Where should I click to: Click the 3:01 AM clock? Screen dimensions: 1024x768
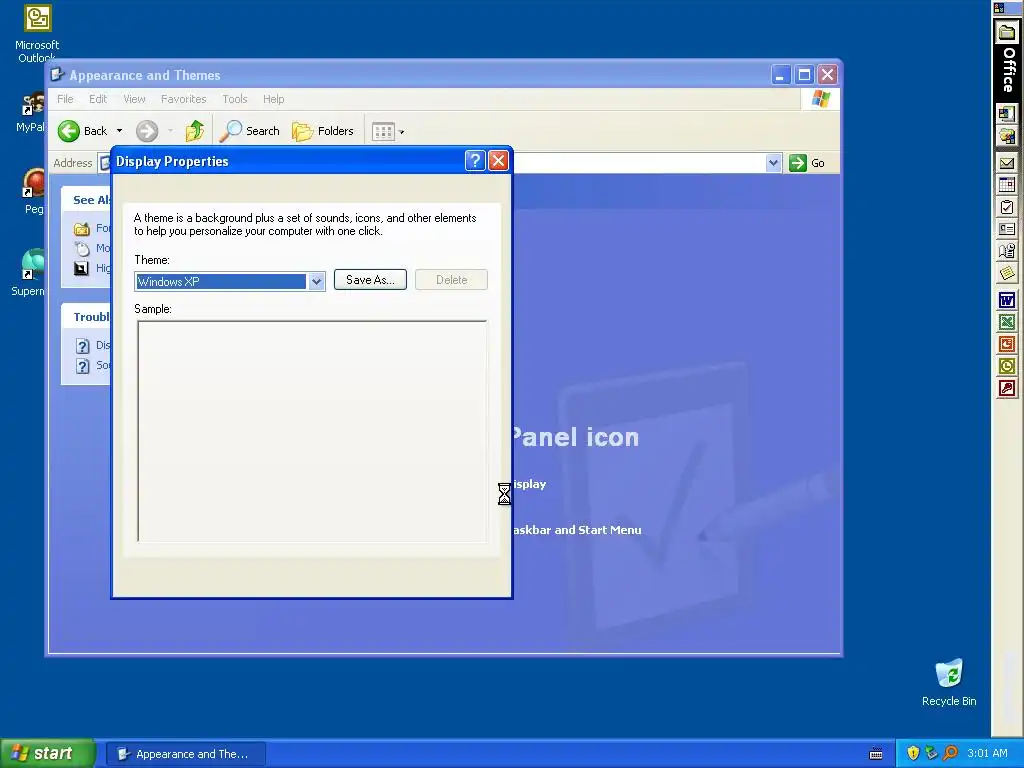pos(987,754)
